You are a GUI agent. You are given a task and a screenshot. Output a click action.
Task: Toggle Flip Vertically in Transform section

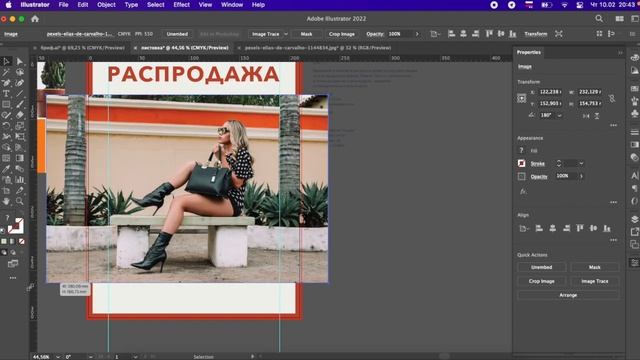(597, 116)
